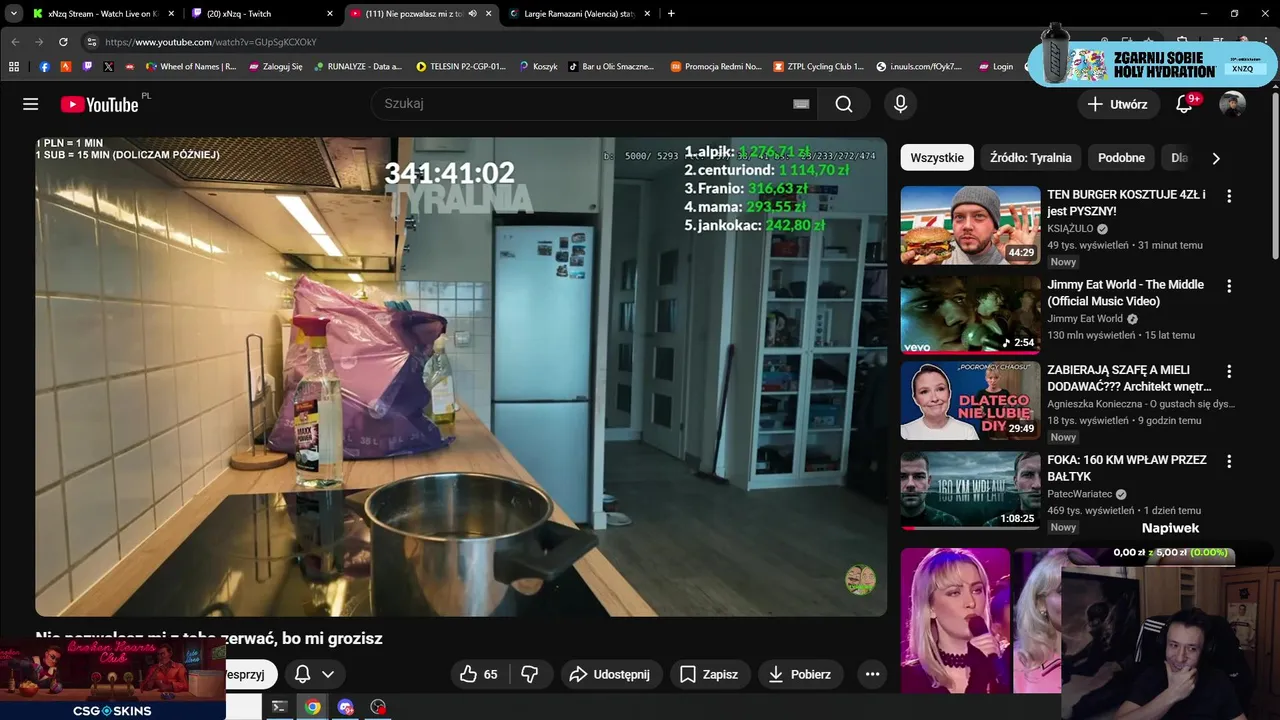Viewport: 1280px width, 720px height.
Task: Click the Zapisz save button
Action: tap(709, 674)
